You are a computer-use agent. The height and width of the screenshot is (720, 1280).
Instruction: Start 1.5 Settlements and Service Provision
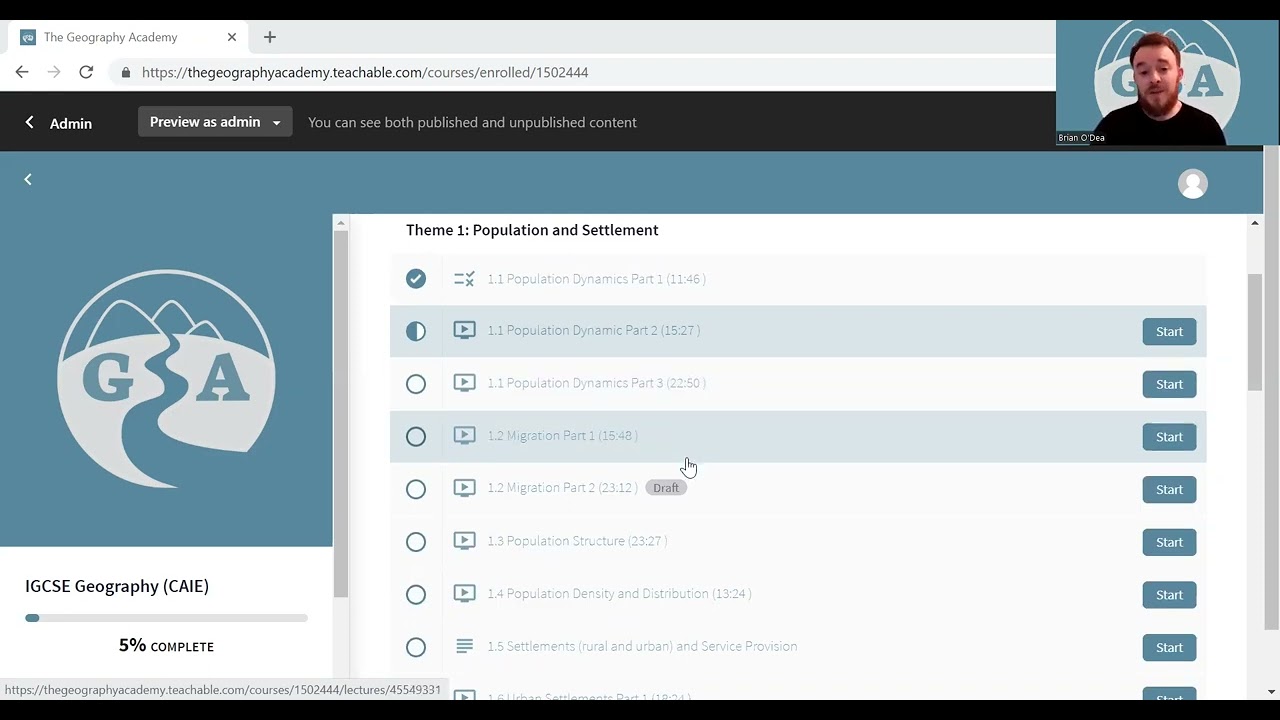click(x=1169, y=647)
